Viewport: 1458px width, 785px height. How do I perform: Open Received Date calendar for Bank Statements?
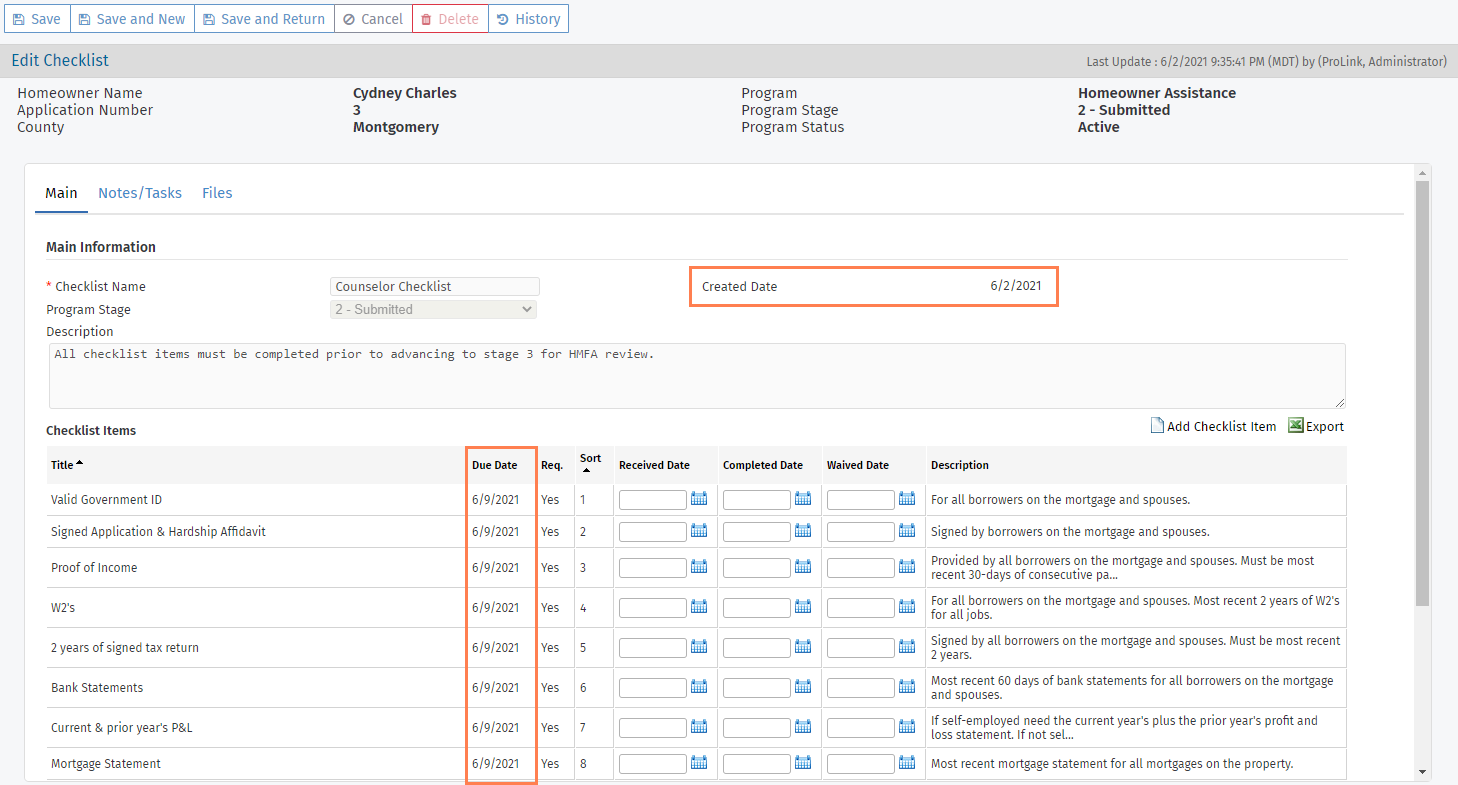pyautogui.click(x=699, y=687)
